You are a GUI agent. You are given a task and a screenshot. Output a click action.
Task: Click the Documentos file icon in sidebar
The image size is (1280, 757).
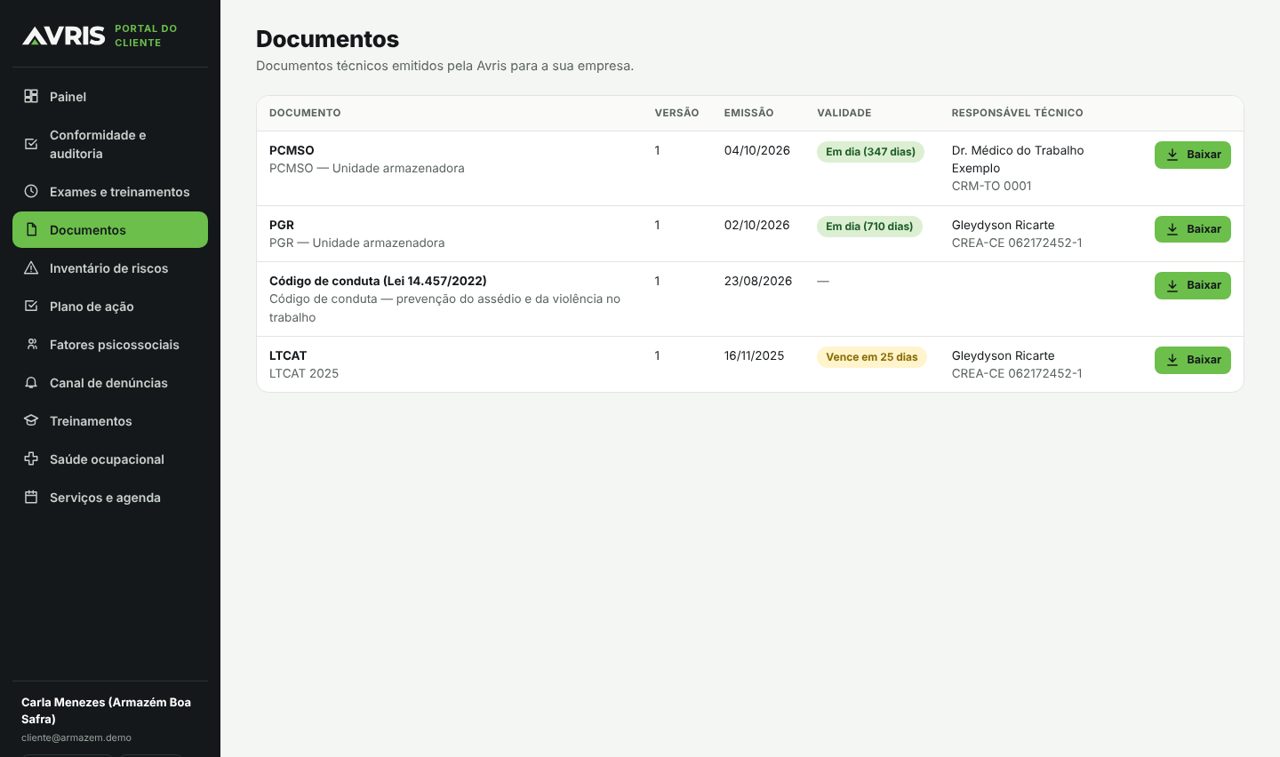(31, 230)
